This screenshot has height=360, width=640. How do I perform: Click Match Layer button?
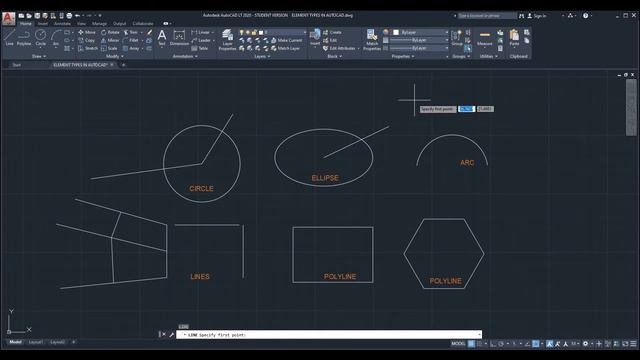tap(285, 48)
